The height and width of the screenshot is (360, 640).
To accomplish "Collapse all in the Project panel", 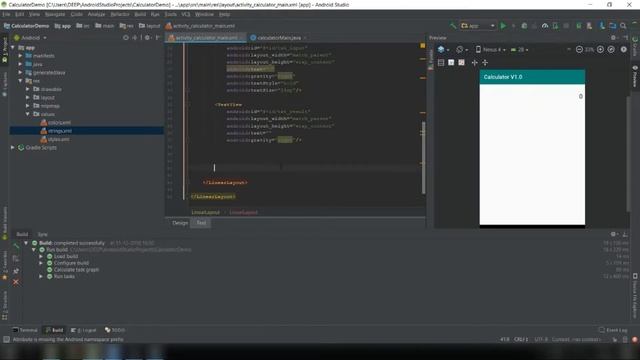I will click(135, 38).
